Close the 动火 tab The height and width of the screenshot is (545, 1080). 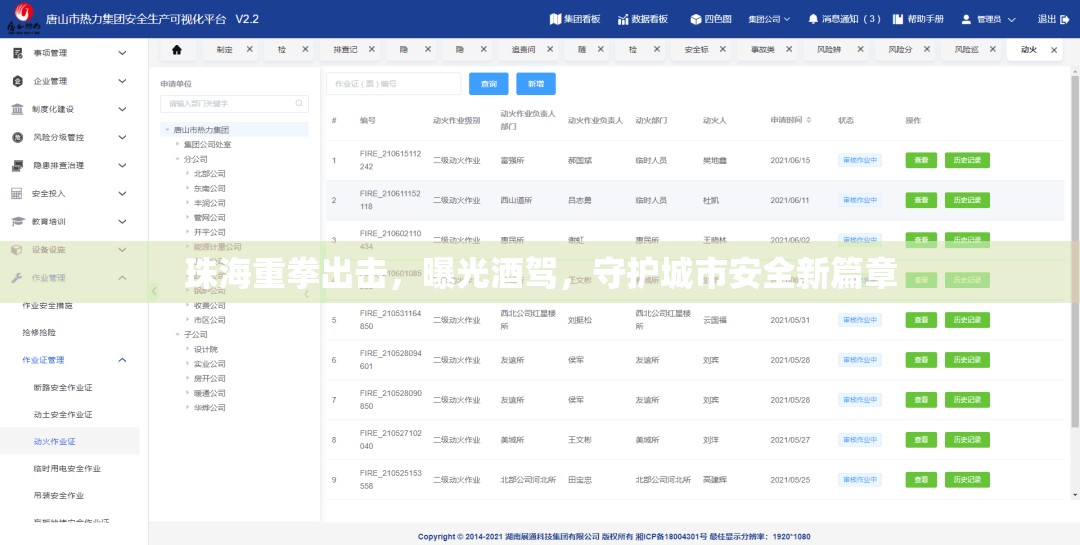coord(1053,50)
